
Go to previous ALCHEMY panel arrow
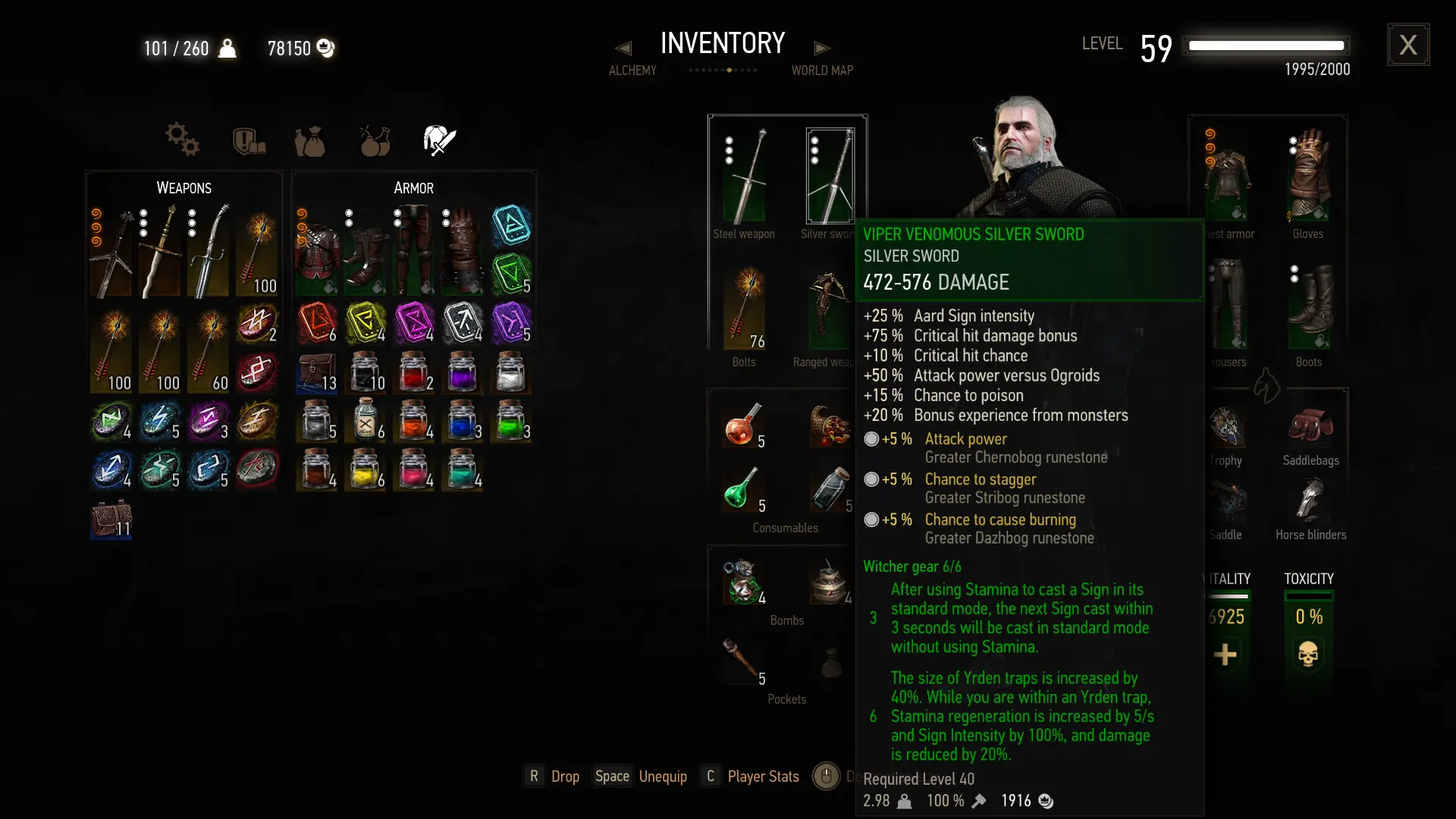pyautogui.click(x=623, y=49)
